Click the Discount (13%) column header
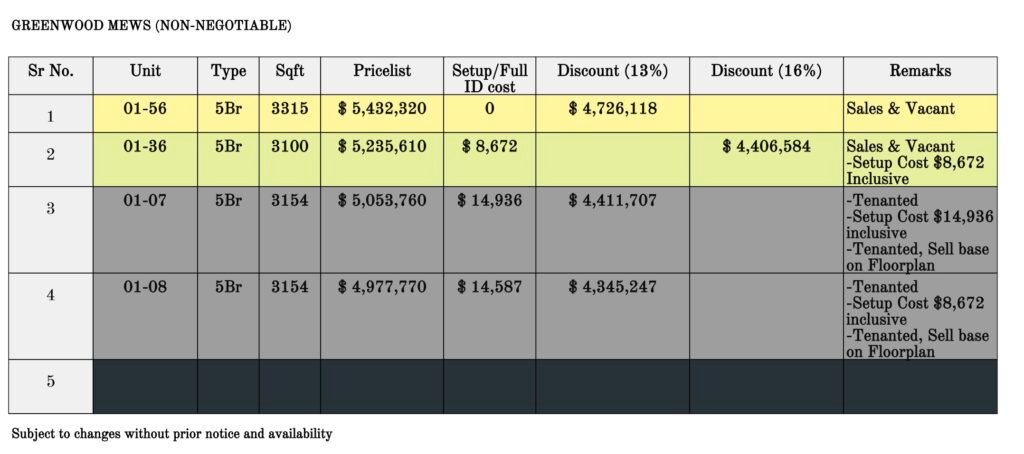The height and width of the screenshot is (454, 1024). point(613,76)
